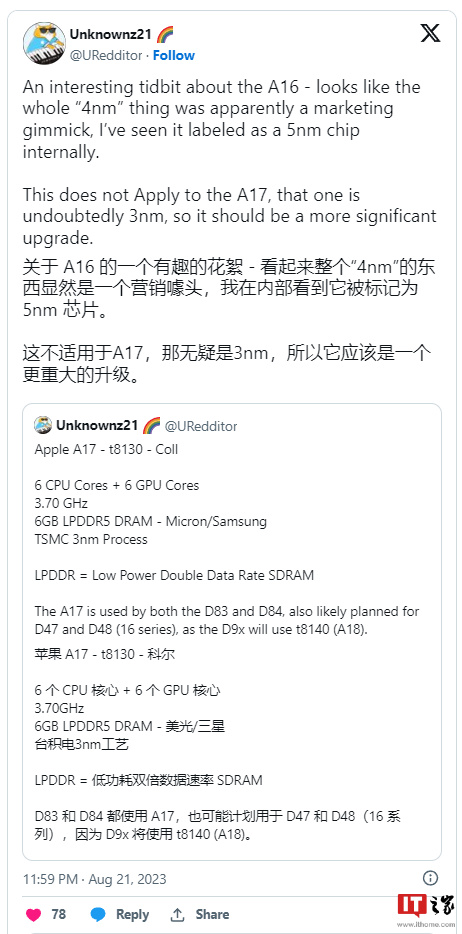Open the Unknownz21 name in the quoted tweet

(97, 425)
